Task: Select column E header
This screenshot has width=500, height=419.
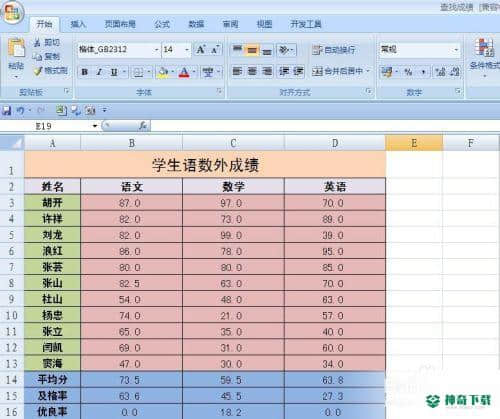Action: (x=414, y=143)
